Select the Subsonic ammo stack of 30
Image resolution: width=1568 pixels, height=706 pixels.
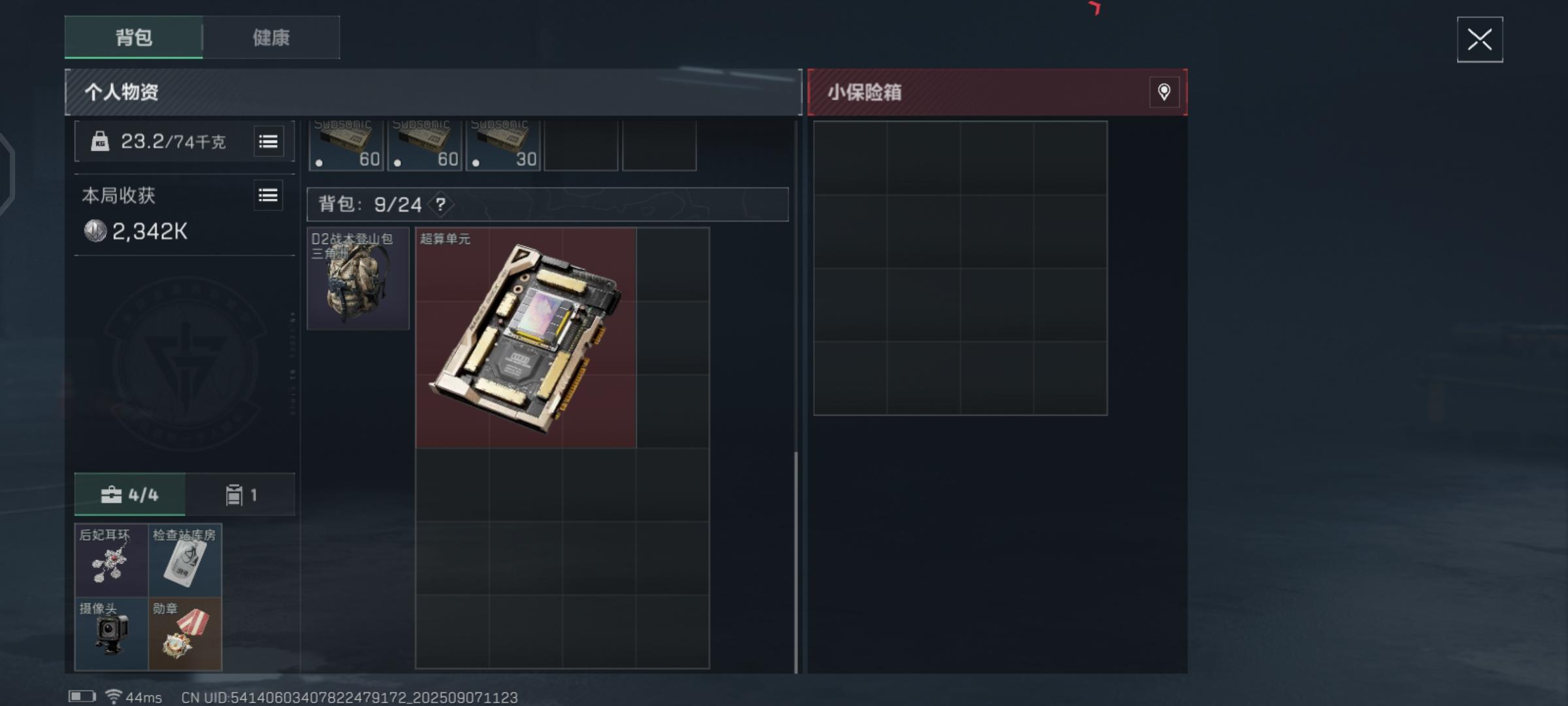click(503, 145)
